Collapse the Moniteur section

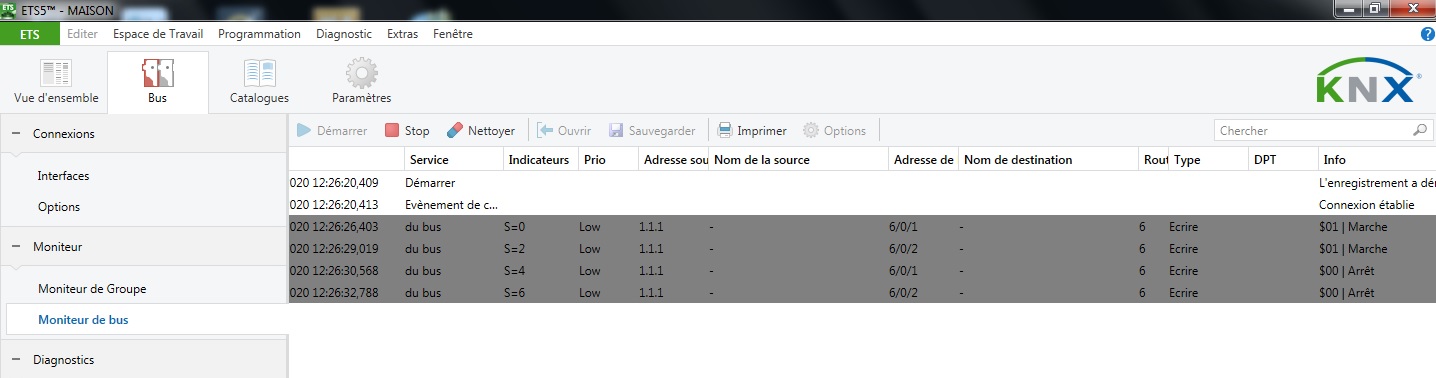(x=17, y=246)
